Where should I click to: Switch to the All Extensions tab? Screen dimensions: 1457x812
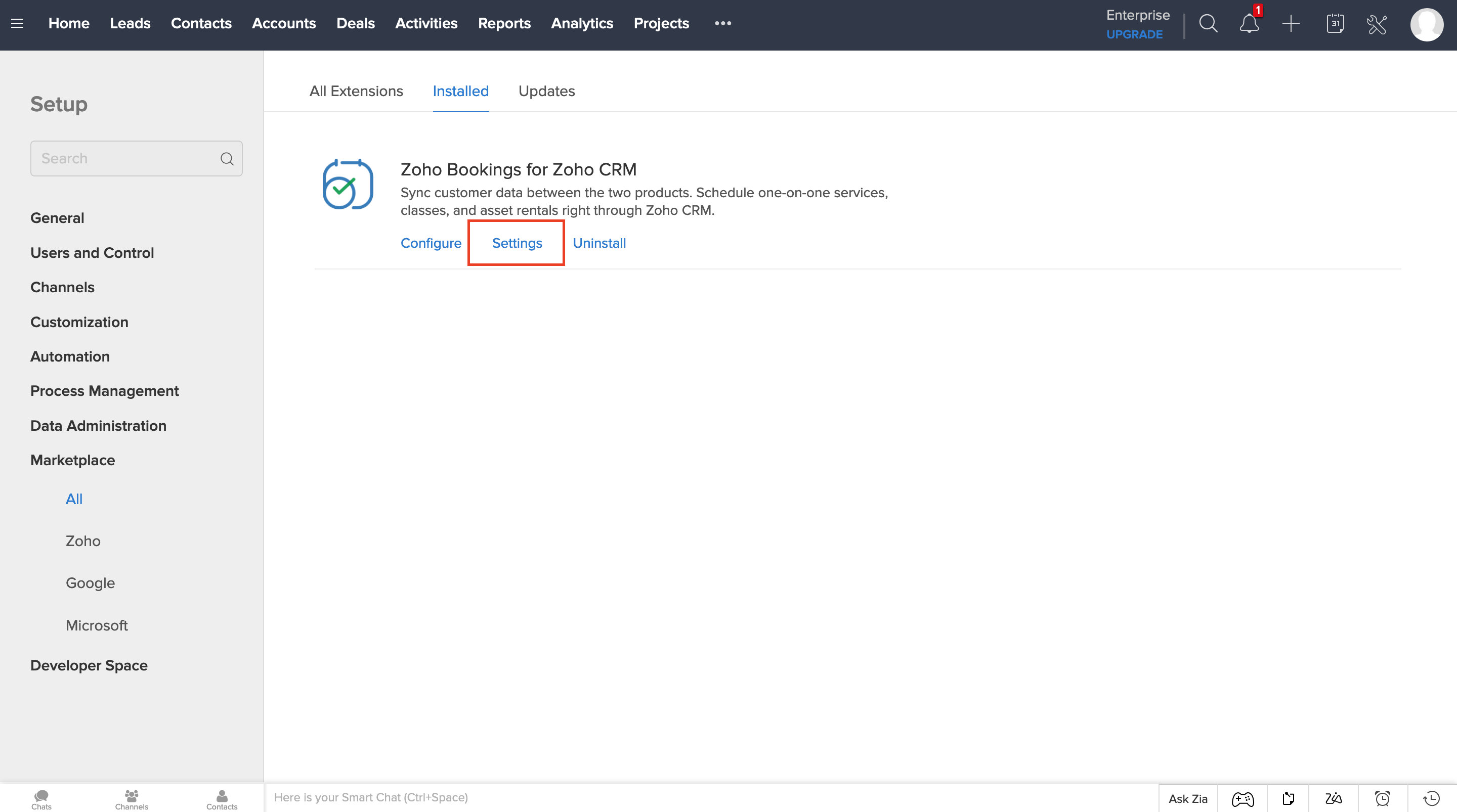pyautogui.click(x=356, y=91)
